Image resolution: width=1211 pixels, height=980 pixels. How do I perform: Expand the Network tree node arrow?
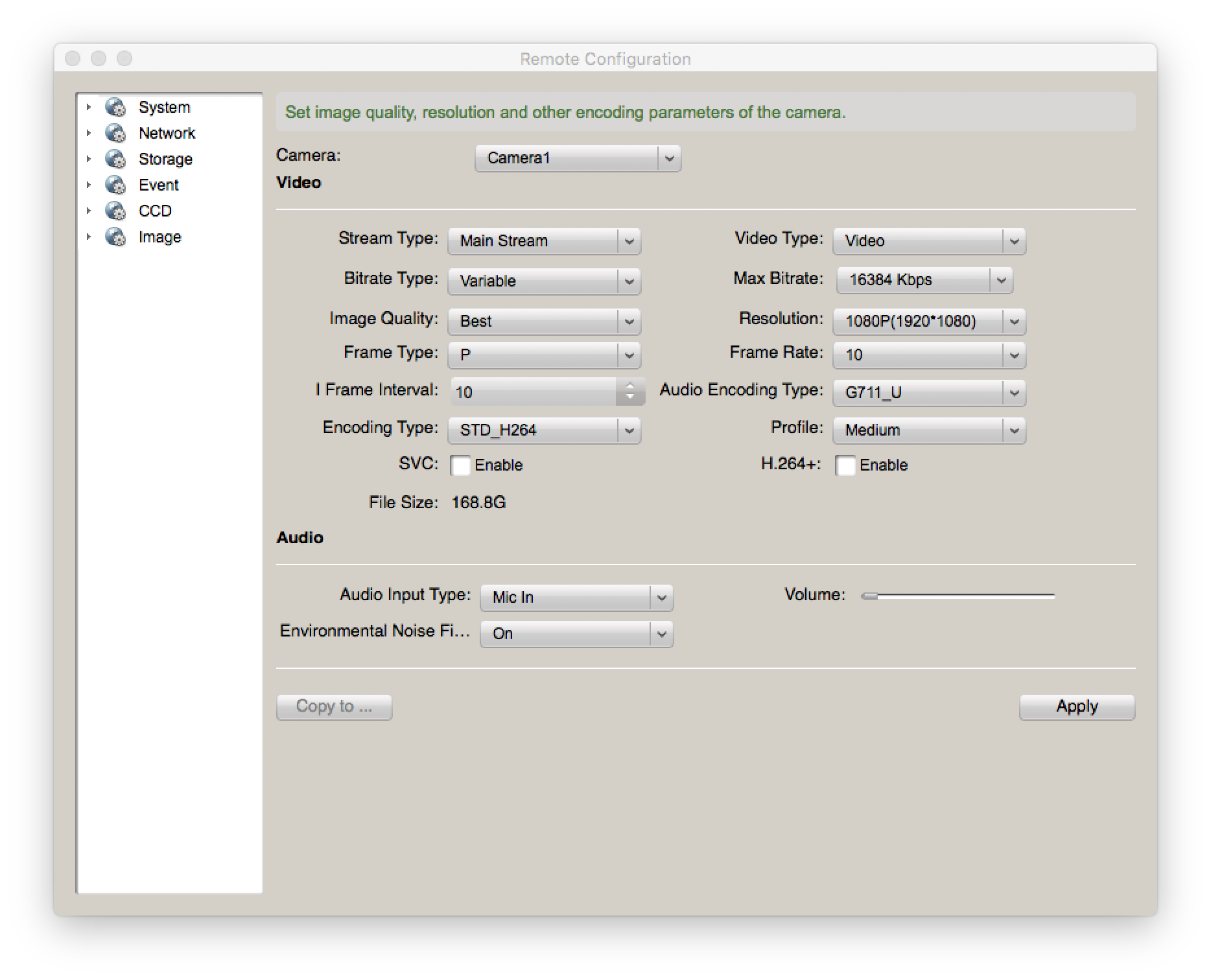pyautogui.click(x=89, y=133)
